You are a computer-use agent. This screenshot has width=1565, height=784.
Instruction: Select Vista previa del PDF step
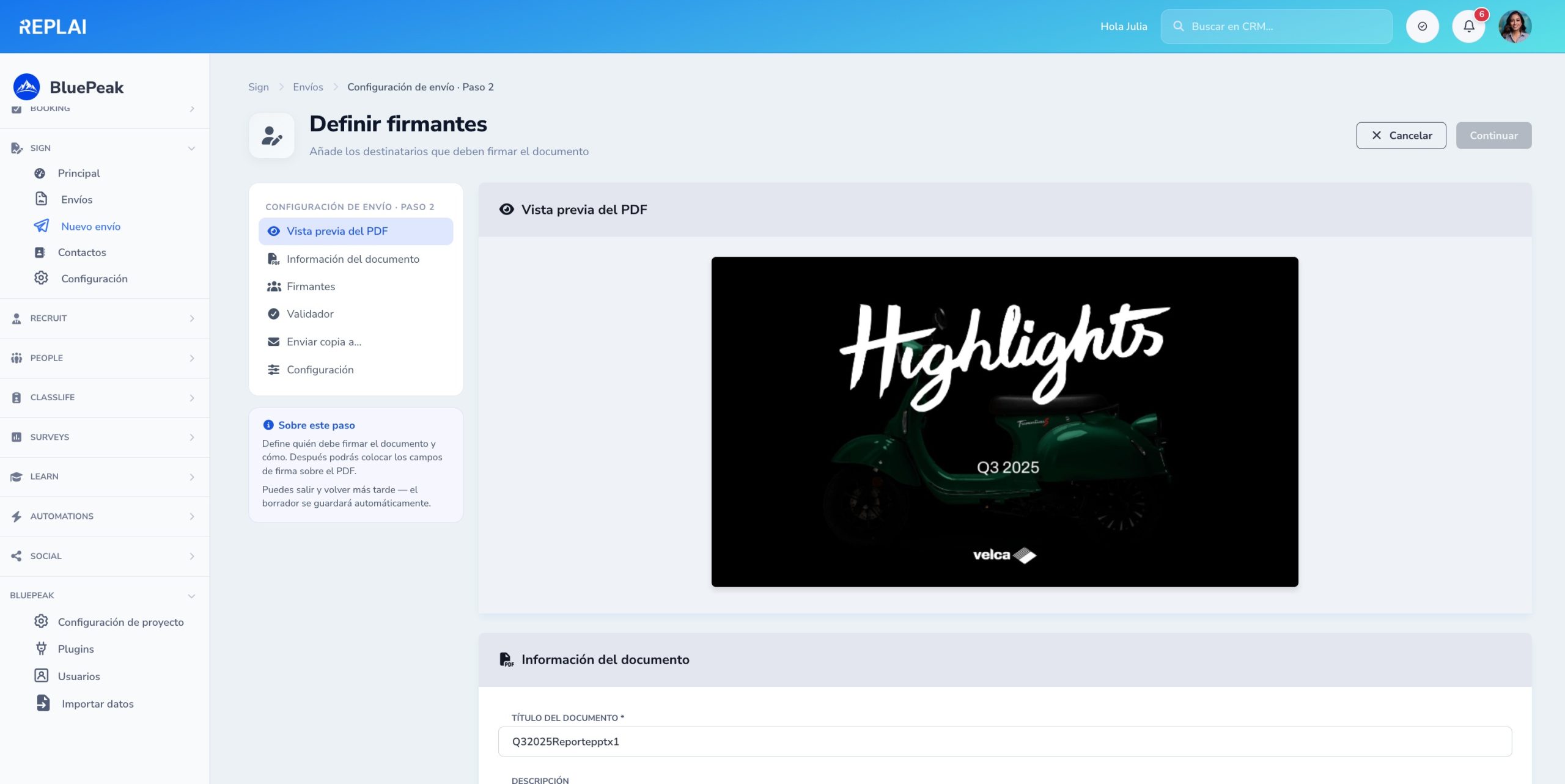pos(356,231)
